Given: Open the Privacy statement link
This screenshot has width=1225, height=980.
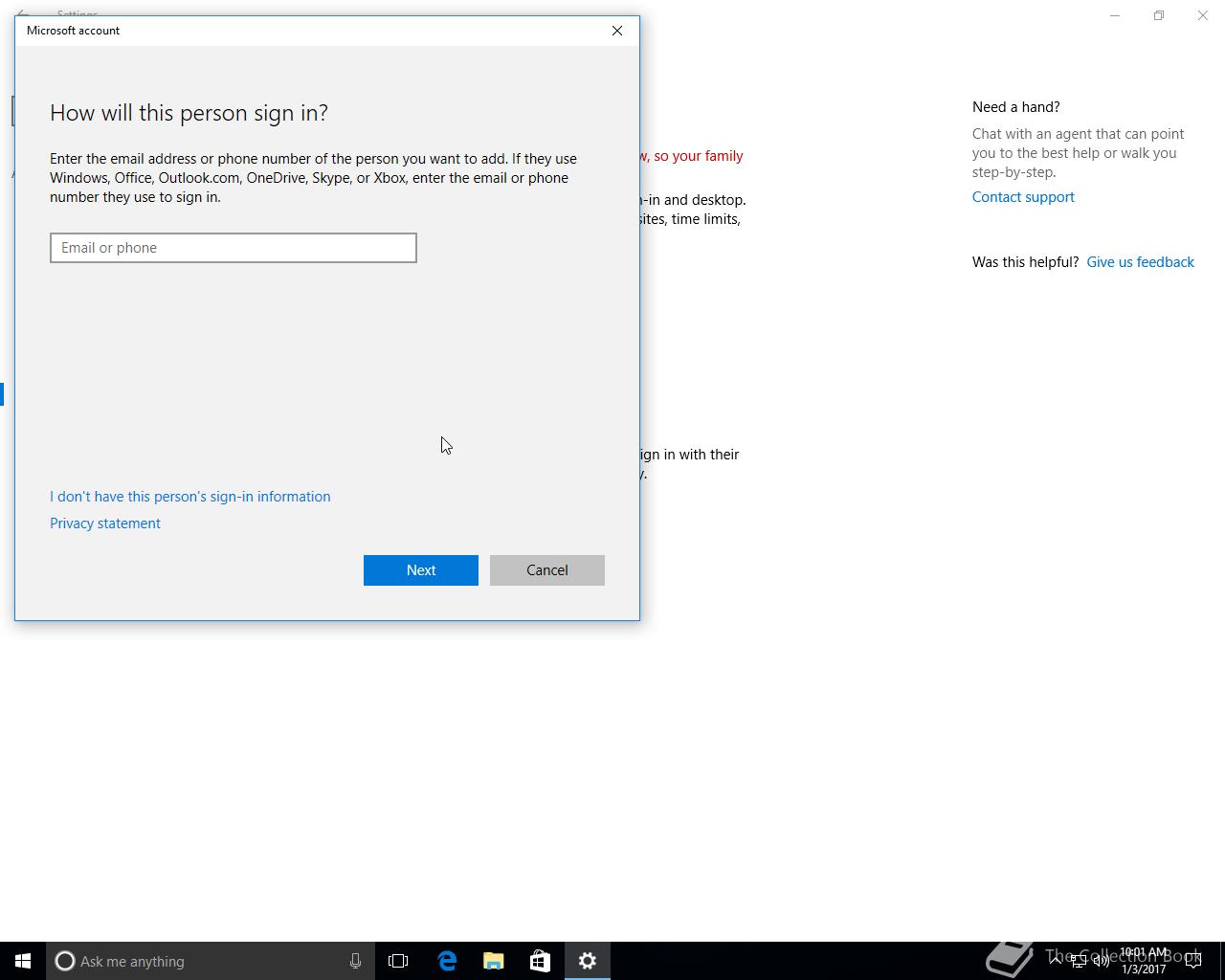Looking at the screenshot, I should tap(105, 523).
